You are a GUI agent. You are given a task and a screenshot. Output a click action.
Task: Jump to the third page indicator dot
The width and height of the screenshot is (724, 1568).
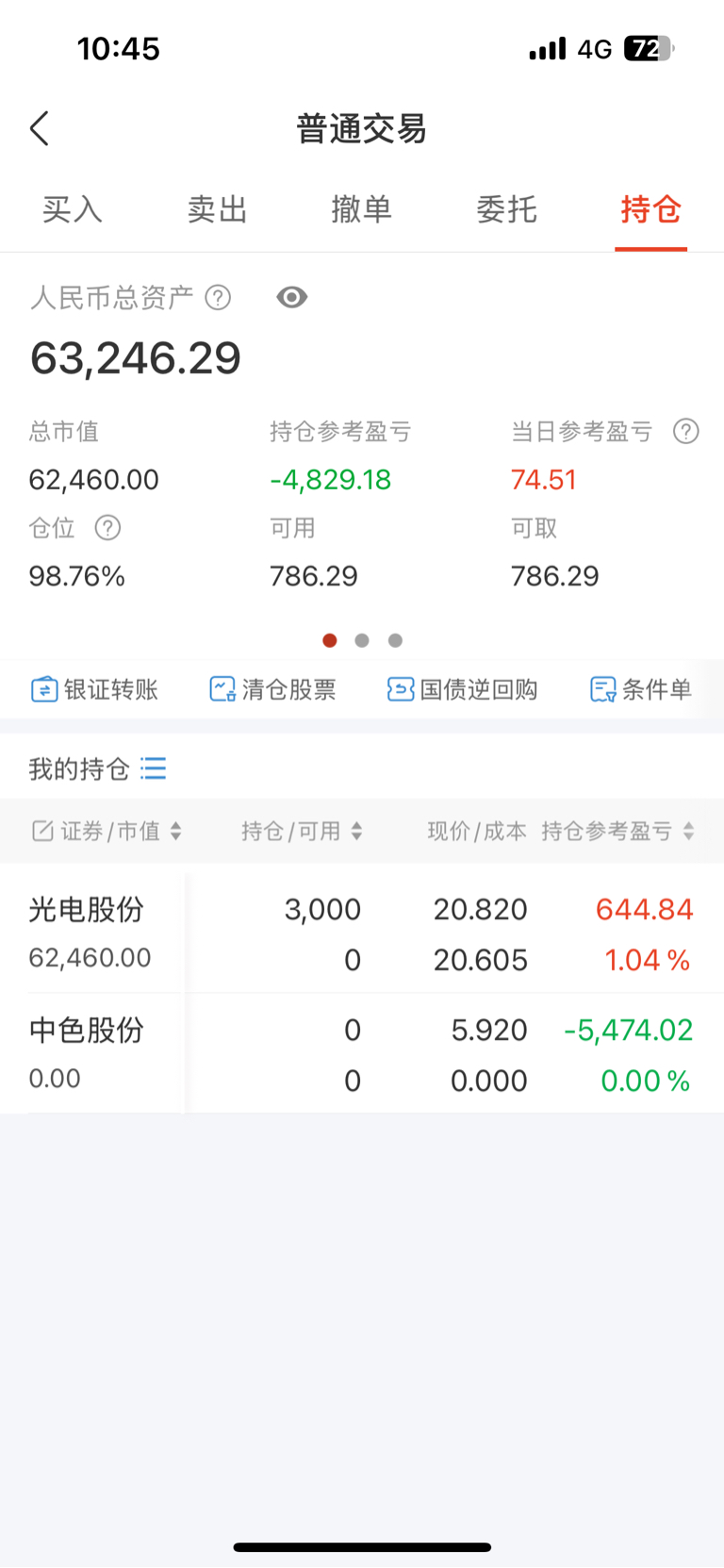tap(395, 640)
